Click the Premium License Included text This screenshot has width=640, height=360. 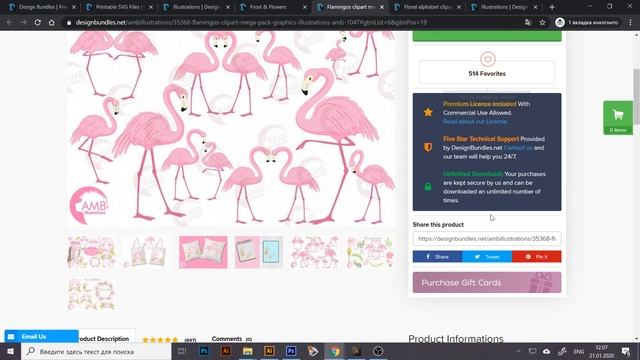pos(480,104)
